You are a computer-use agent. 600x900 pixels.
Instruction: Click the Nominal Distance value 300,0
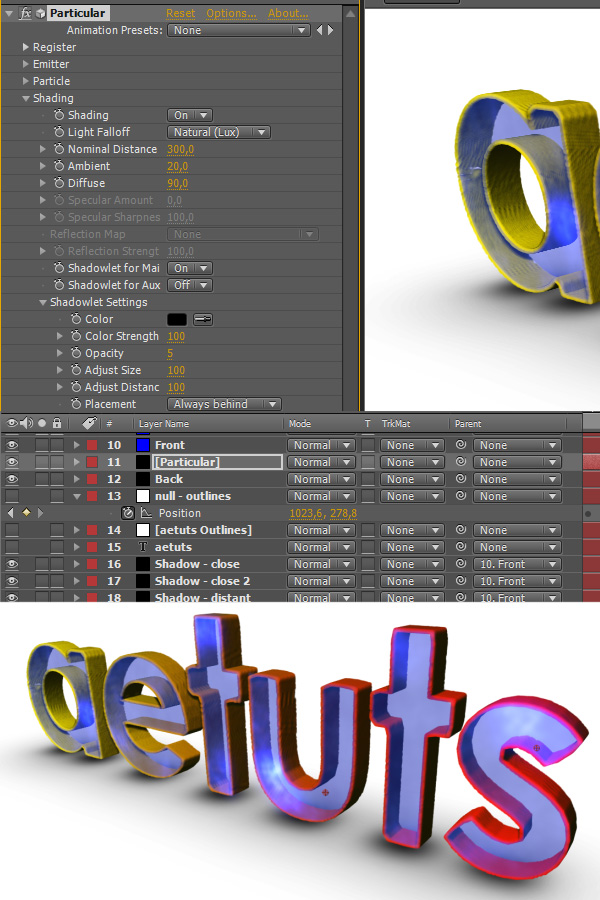180,149
